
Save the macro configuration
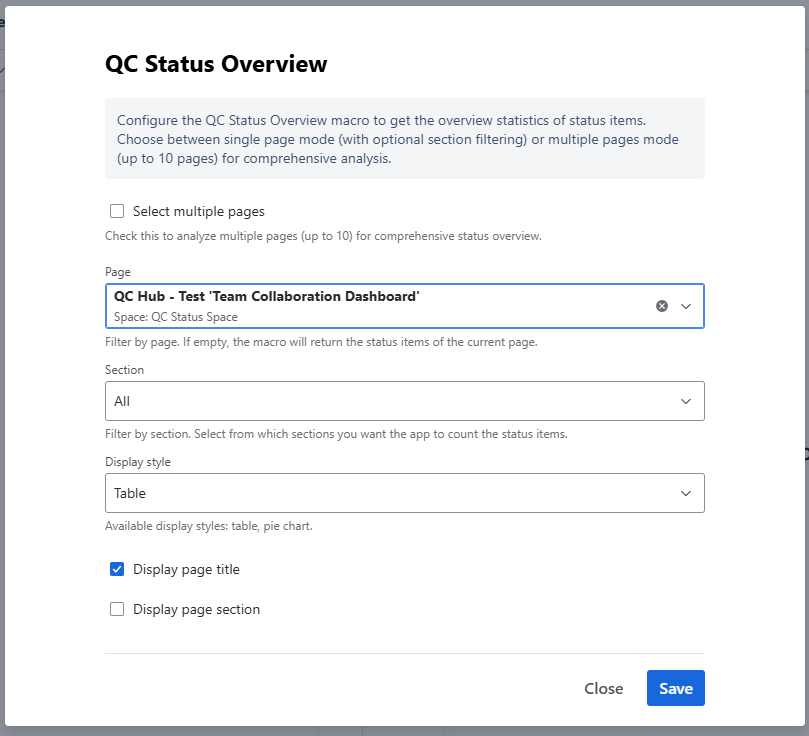675,688
